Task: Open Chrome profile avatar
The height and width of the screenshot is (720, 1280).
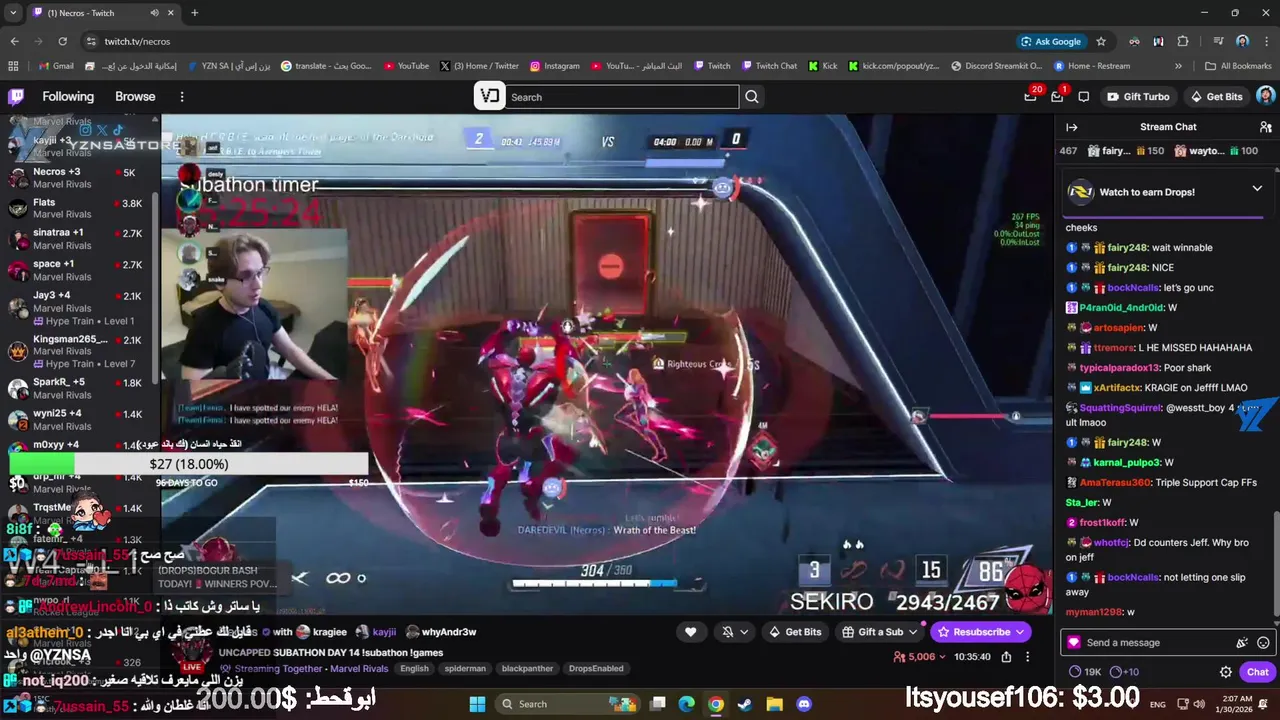Action: tap(1242, 41)
